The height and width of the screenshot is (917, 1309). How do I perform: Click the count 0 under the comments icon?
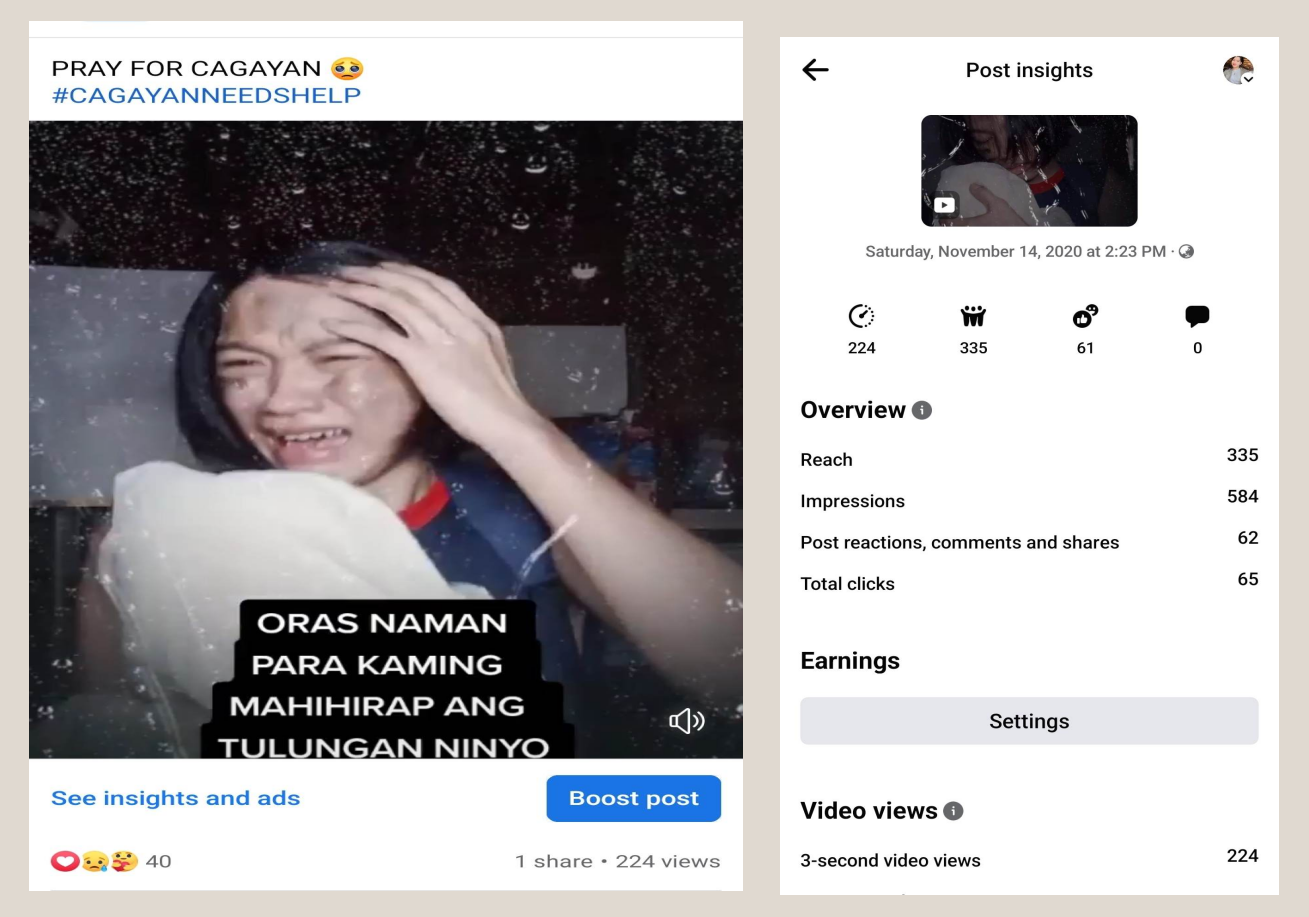point(1197,348)
